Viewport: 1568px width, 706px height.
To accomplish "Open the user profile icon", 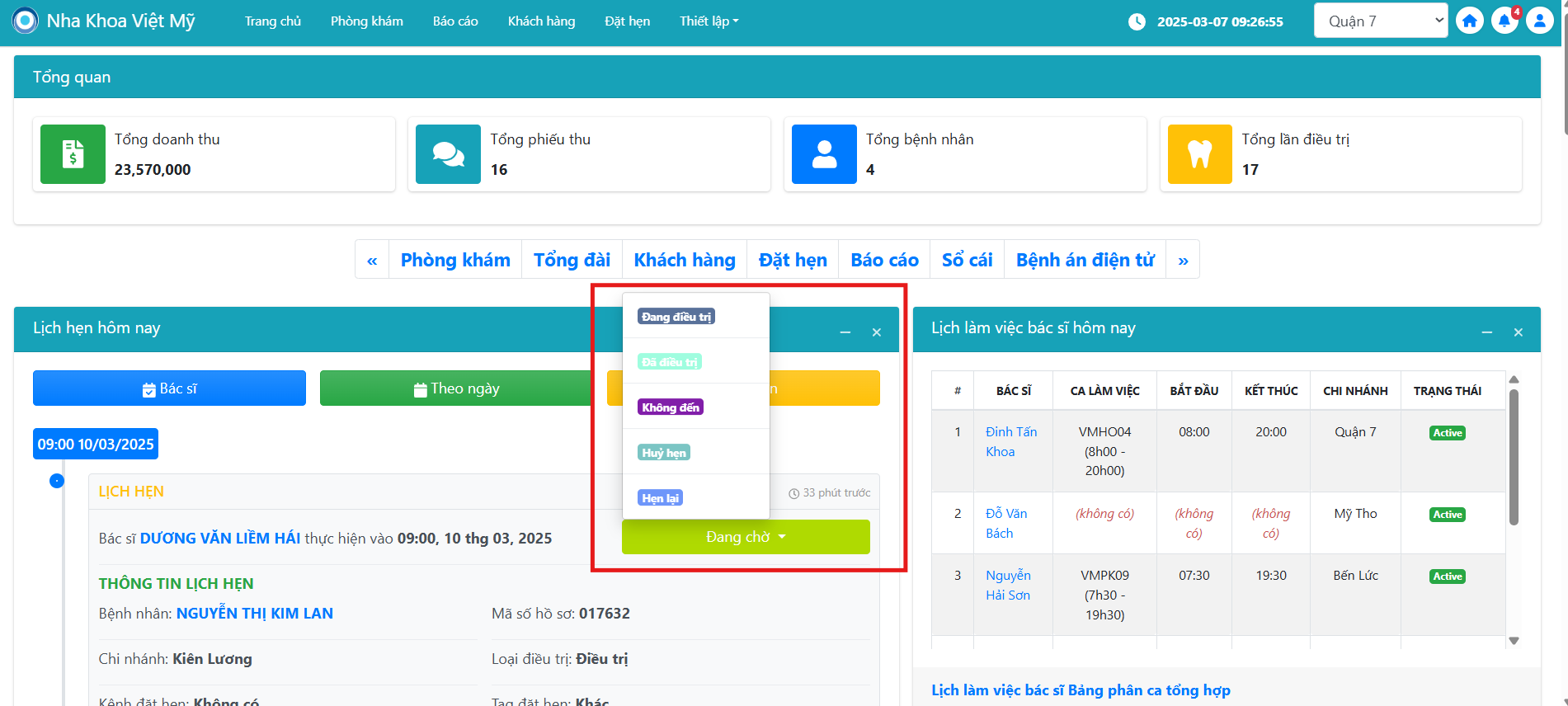I will click(1539, 21).
